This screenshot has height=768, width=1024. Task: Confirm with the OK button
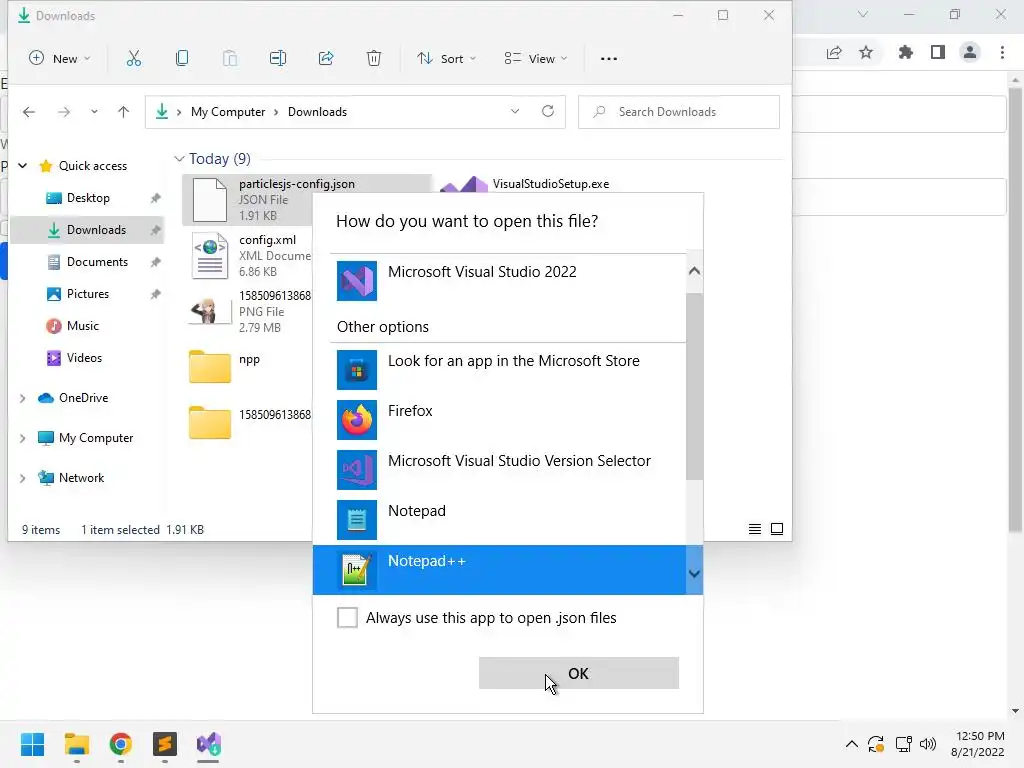pyautogui.click(x=579, y=673)
